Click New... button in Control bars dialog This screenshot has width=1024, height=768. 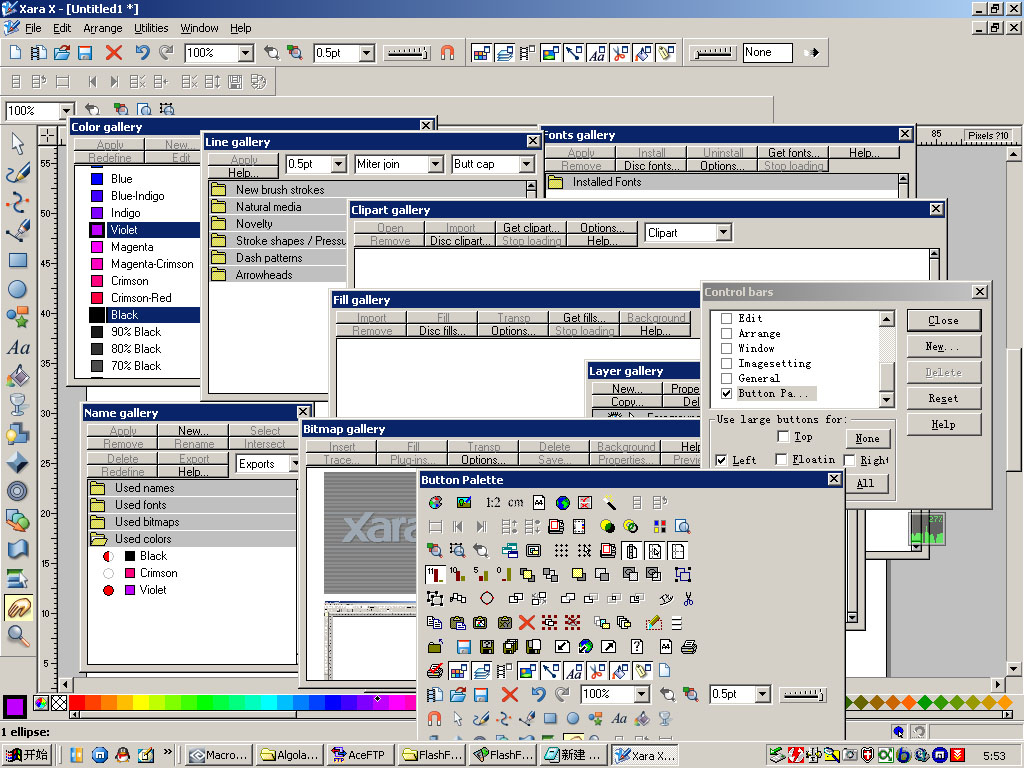click(944, 346)
